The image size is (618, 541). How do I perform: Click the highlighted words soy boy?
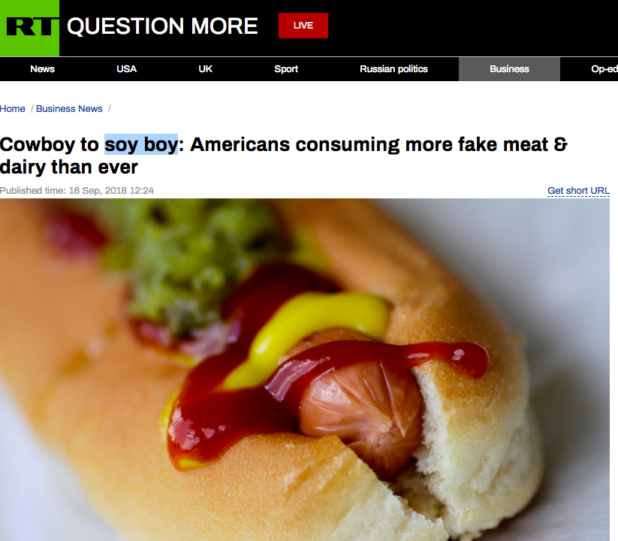click(x=141, y=145)
